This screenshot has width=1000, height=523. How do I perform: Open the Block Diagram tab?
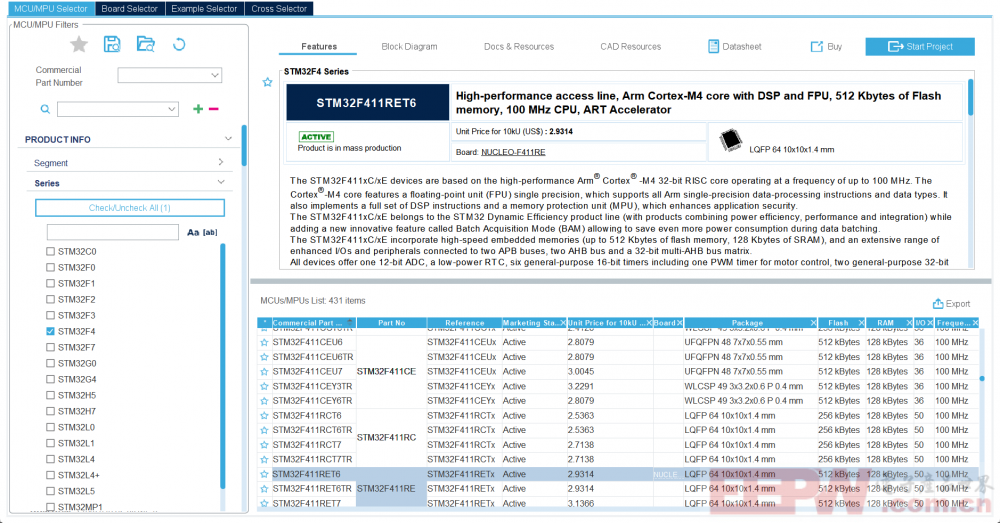409,47
